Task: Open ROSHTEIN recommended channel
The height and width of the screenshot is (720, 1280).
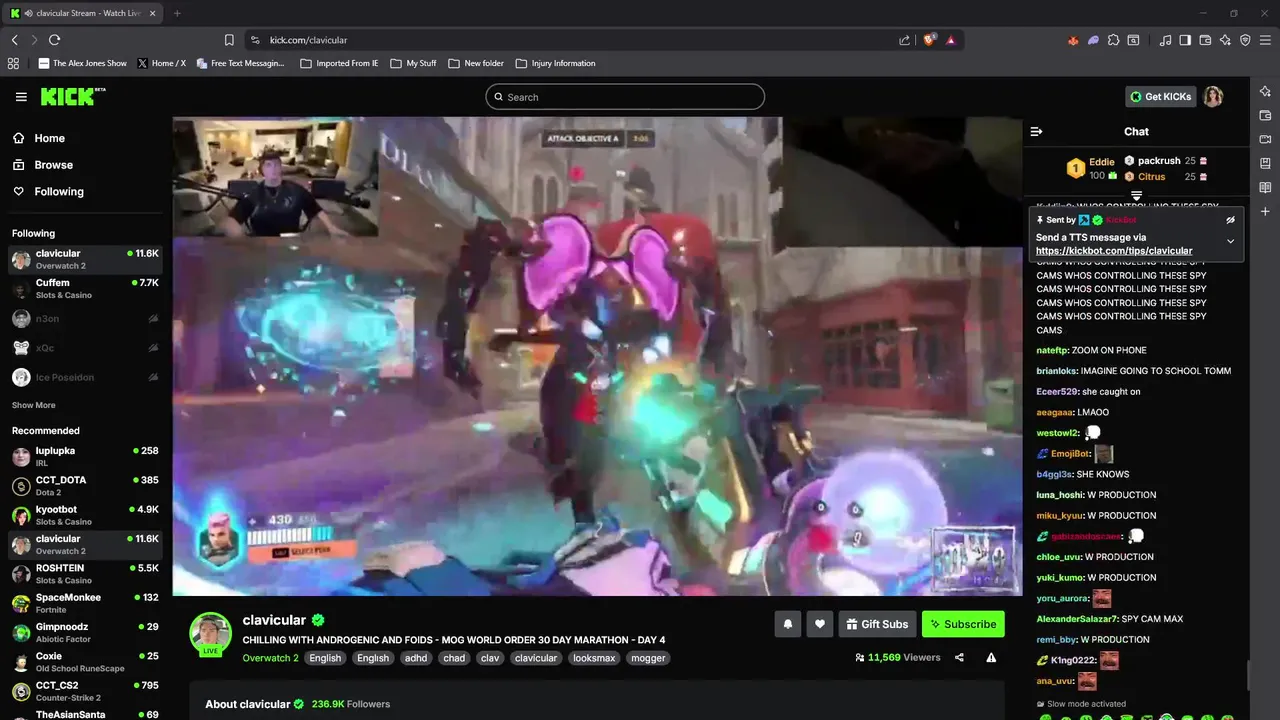Action: [x=85, y=574]
